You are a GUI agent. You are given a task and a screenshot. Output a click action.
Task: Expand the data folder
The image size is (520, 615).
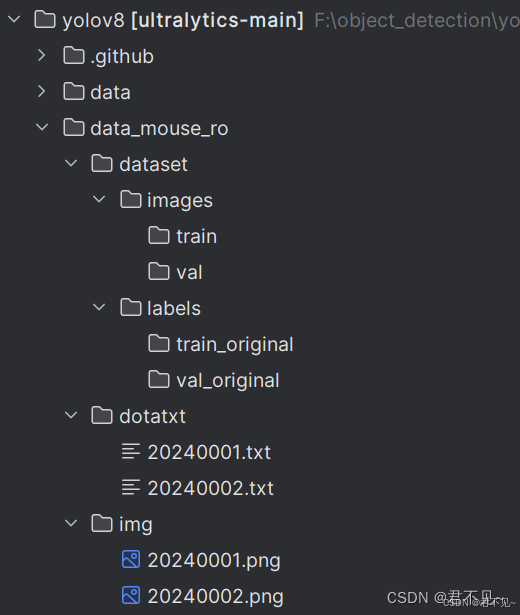click(42, 91)
